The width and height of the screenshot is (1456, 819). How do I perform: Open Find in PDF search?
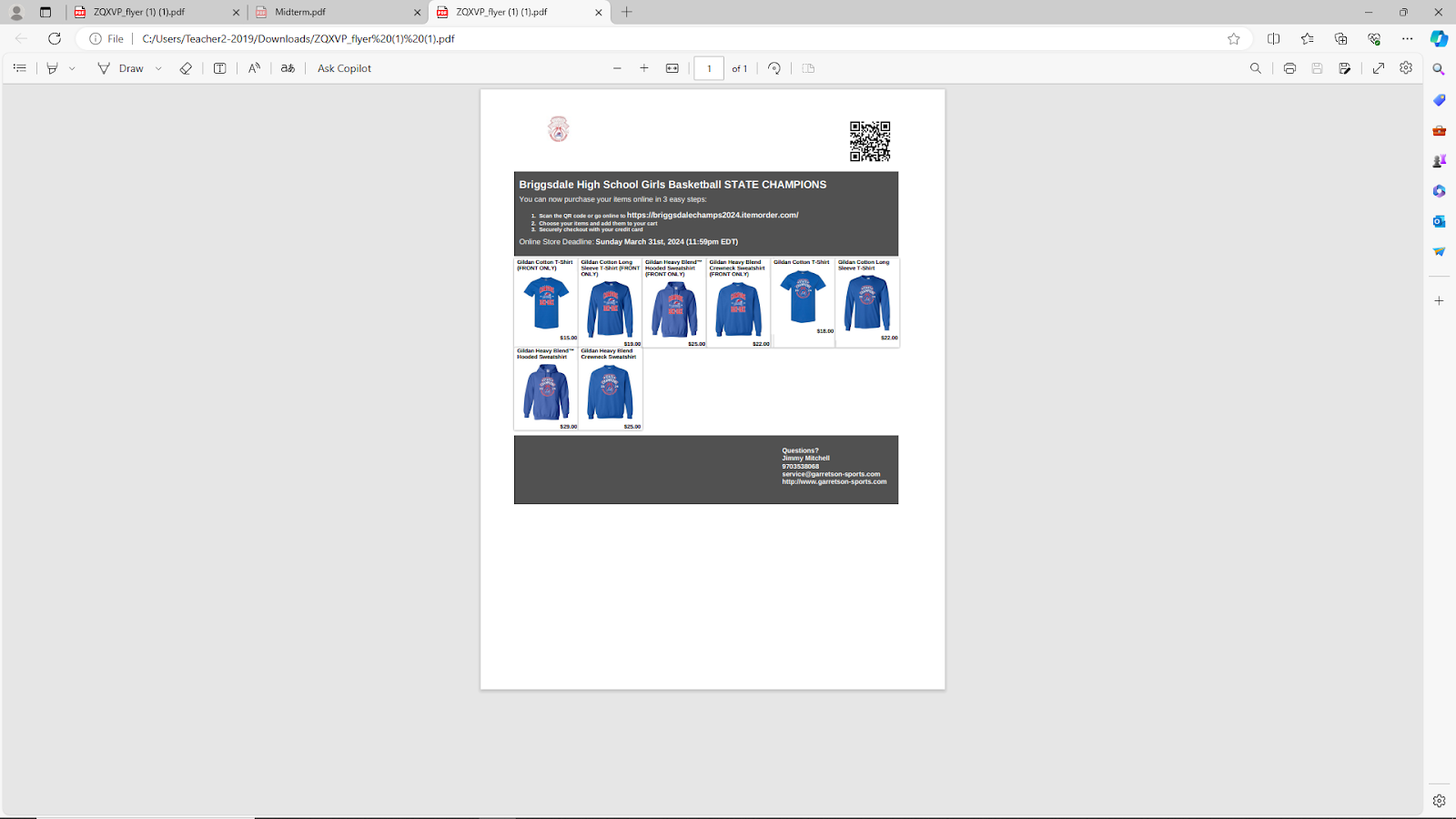point(1256,68)
